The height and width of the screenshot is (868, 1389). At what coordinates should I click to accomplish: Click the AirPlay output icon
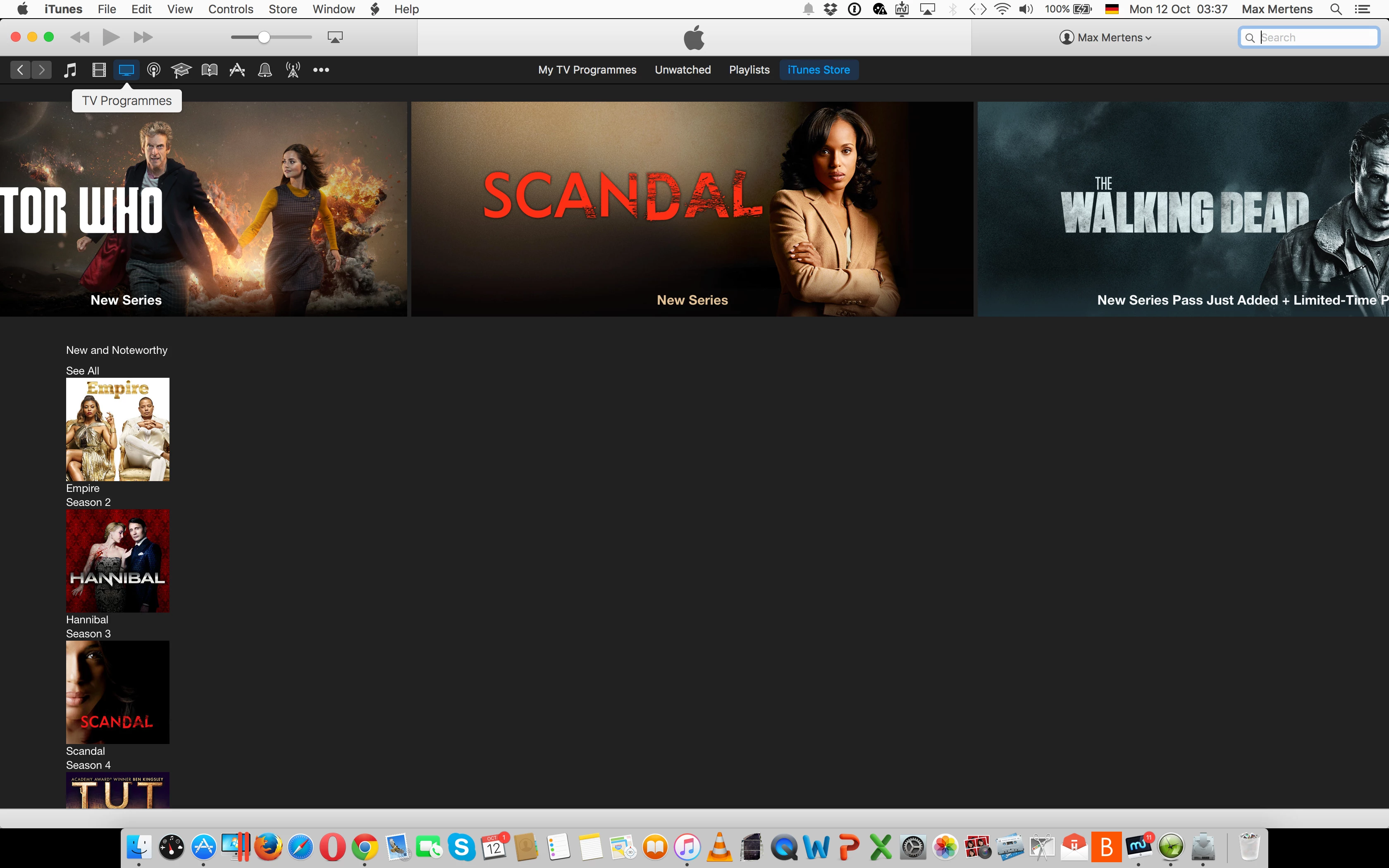(335, 37)
